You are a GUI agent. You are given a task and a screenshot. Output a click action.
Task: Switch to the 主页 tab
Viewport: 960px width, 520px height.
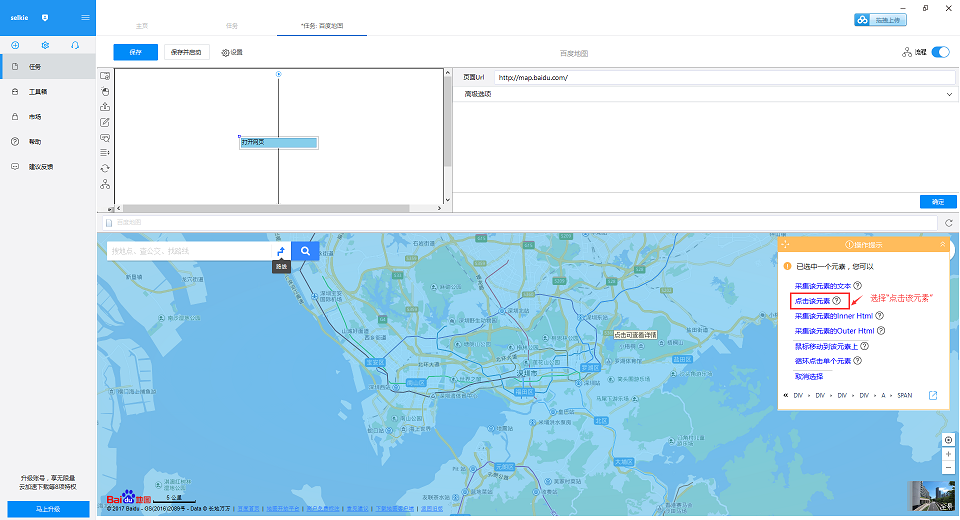click(x=142, y=26)
